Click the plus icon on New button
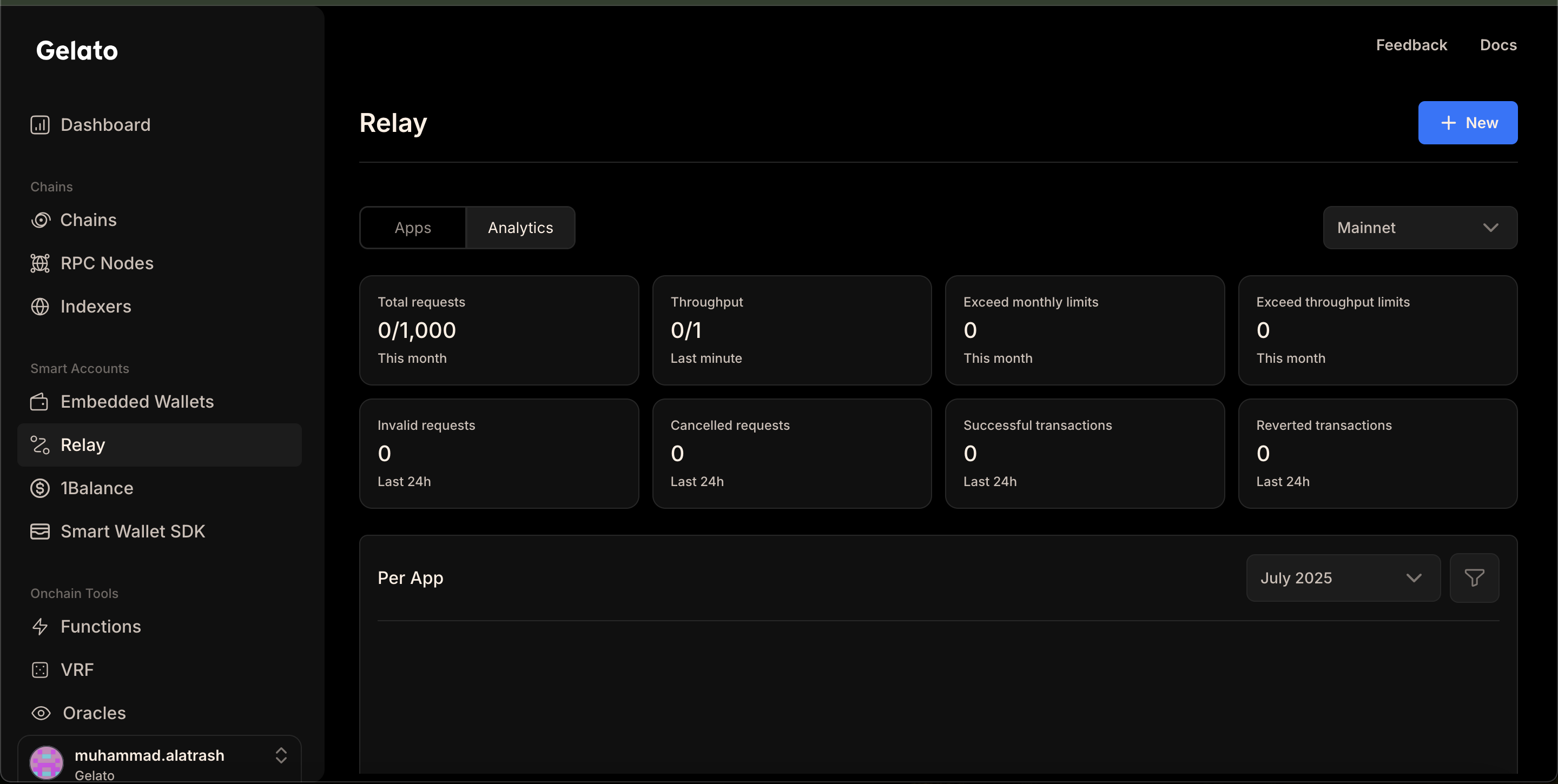This screenshot has height=784, width=1558. pyautogui.click(x=1448, y=123)
